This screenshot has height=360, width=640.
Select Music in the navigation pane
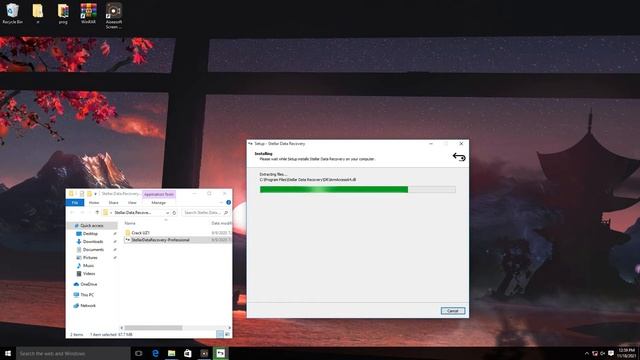click(x=88, y=266)
